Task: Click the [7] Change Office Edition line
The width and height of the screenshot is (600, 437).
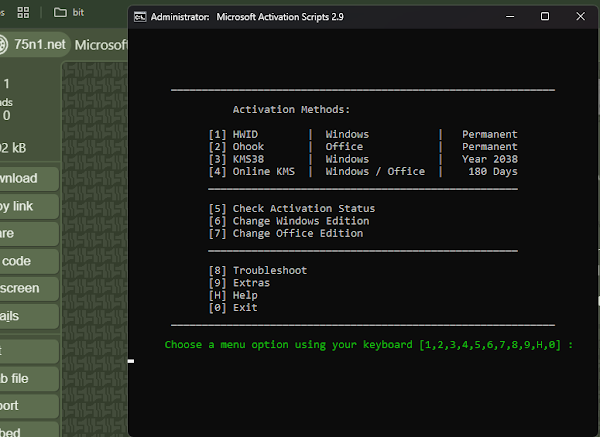Action: (286, 233)
